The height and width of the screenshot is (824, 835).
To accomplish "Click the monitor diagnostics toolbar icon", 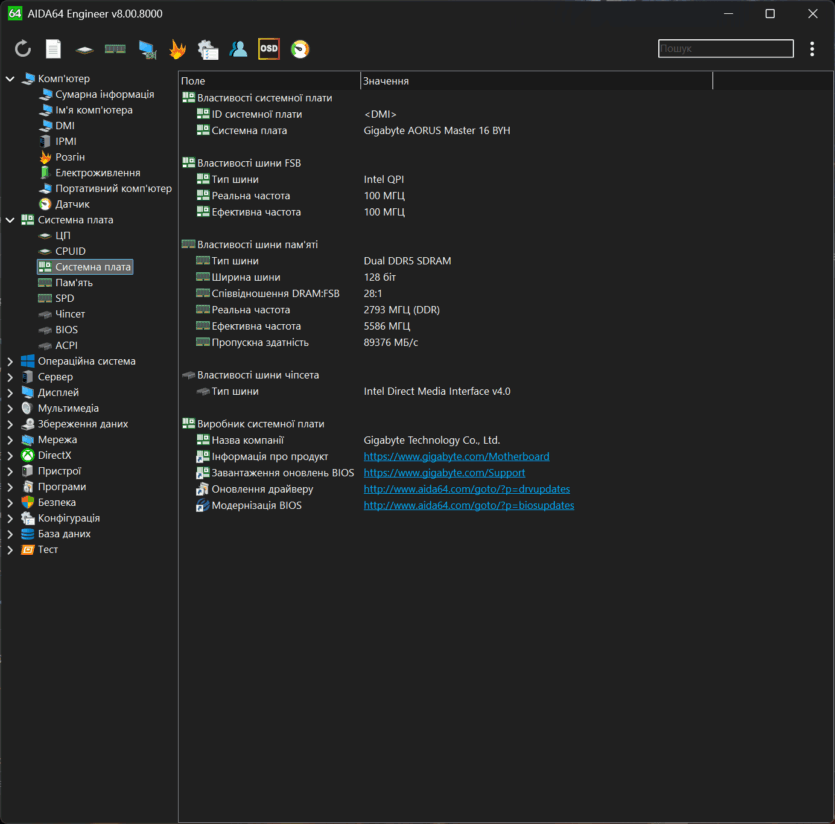I will tap(147, 49).
